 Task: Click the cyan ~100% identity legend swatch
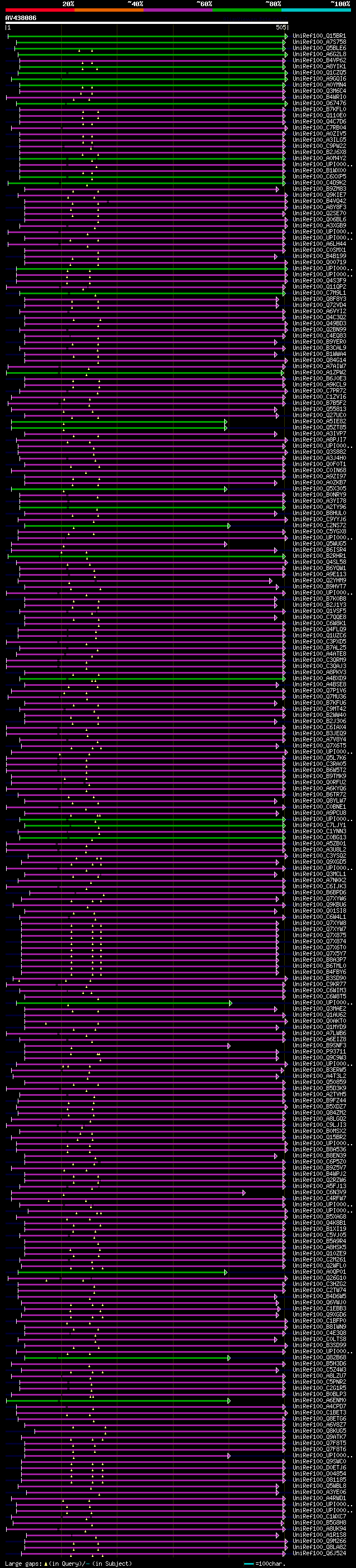tap(317, 10)
